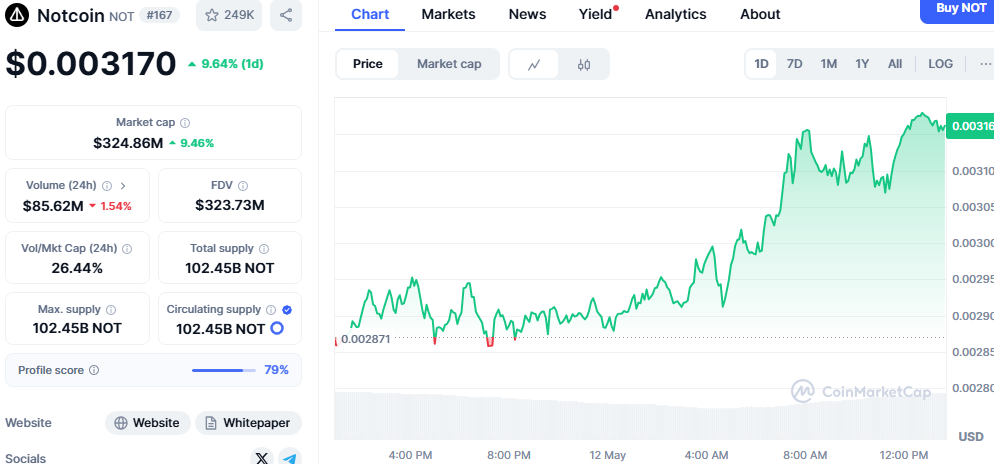Add Notcoin to watchlist with star button

pyautogui.click(x=229, y=15)
